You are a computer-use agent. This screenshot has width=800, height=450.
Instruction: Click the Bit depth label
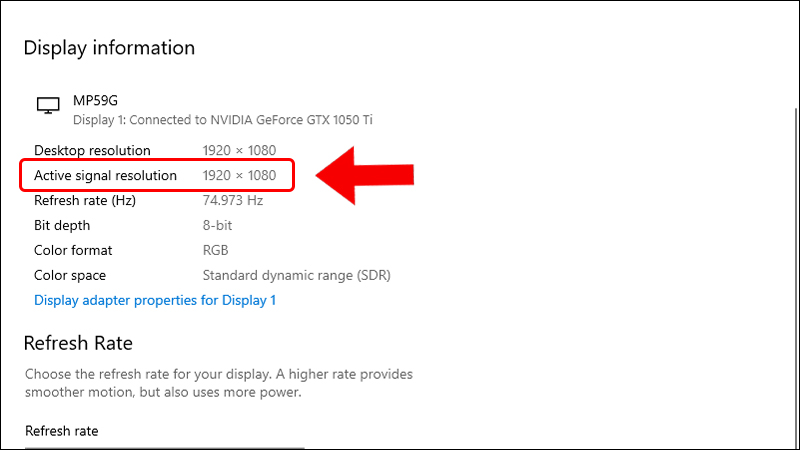pyautogui.click(x=62, y=225)
